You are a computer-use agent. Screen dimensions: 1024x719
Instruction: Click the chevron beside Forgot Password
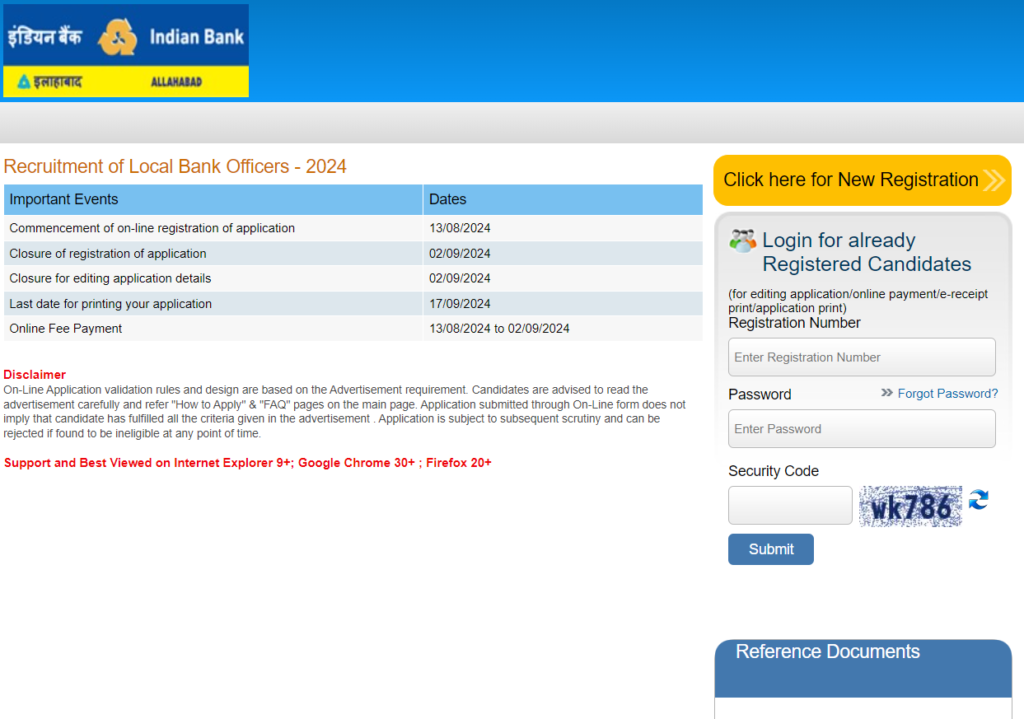coord(886,394)
